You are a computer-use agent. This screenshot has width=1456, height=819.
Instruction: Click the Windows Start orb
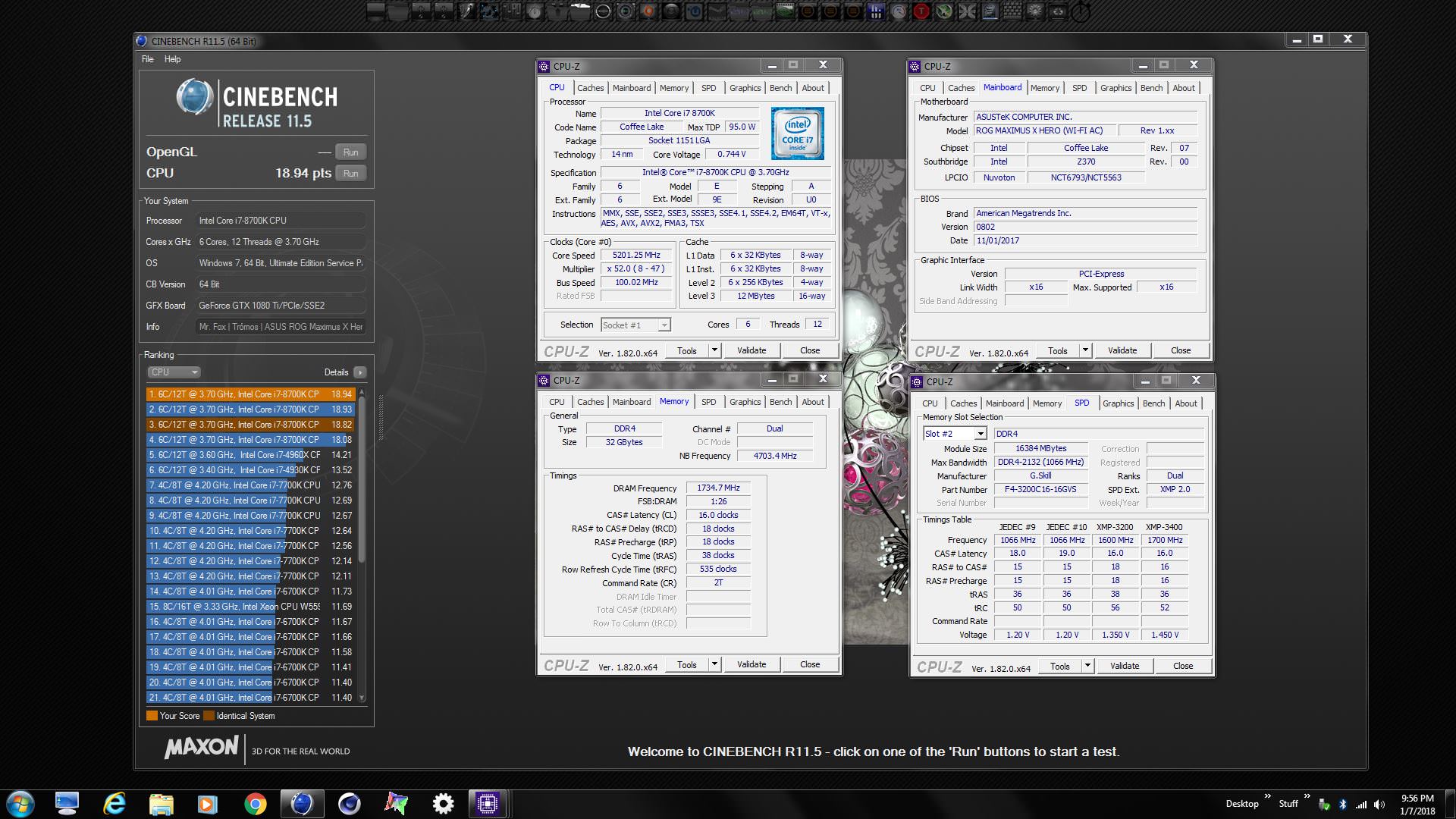[x=20, y=804]
